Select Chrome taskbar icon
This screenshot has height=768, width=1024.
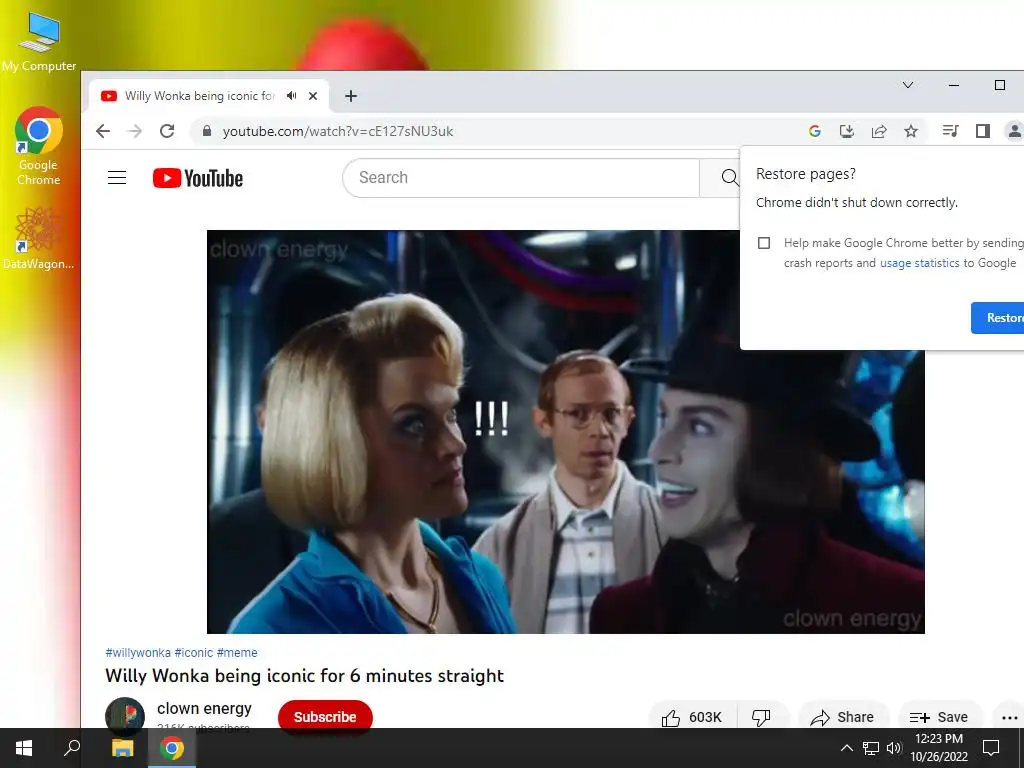[x=172, y=748]
